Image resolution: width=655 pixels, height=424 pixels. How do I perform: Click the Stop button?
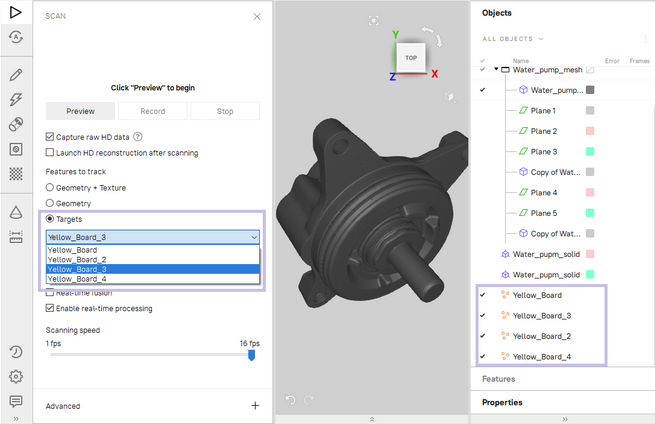(x=225, y=111)
